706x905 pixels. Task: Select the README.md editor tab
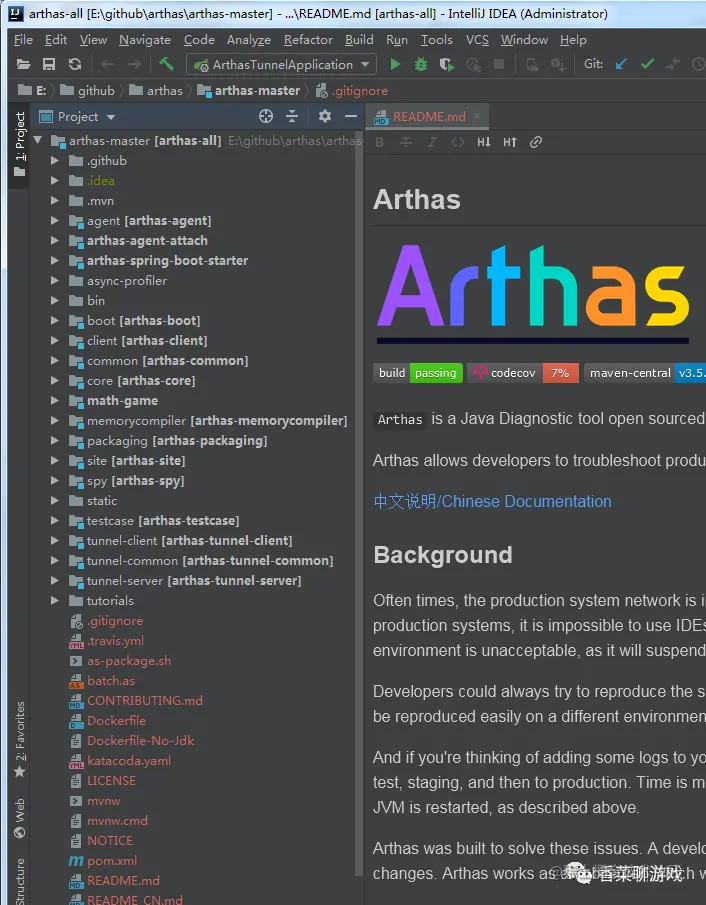point(429,117)
